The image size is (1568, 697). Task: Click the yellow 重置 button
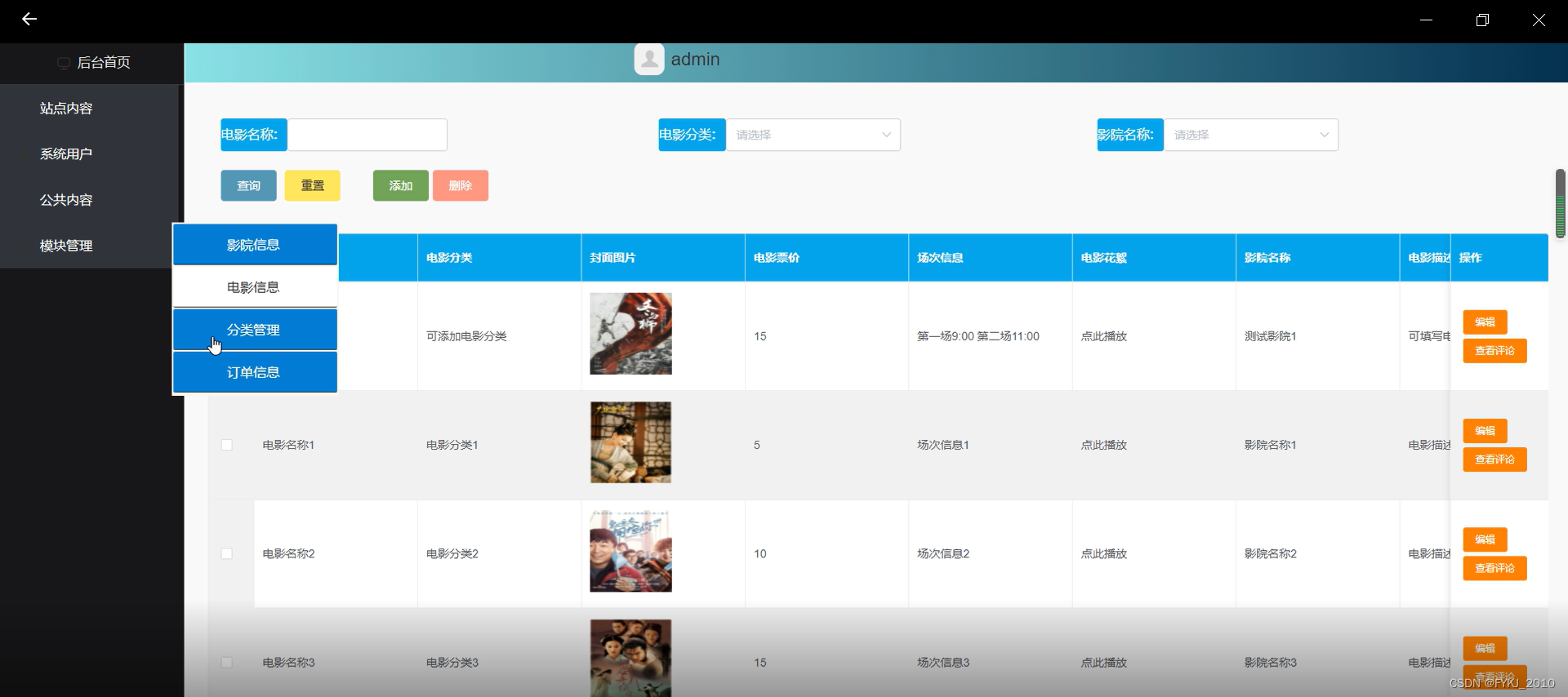(x=313, y=185)
